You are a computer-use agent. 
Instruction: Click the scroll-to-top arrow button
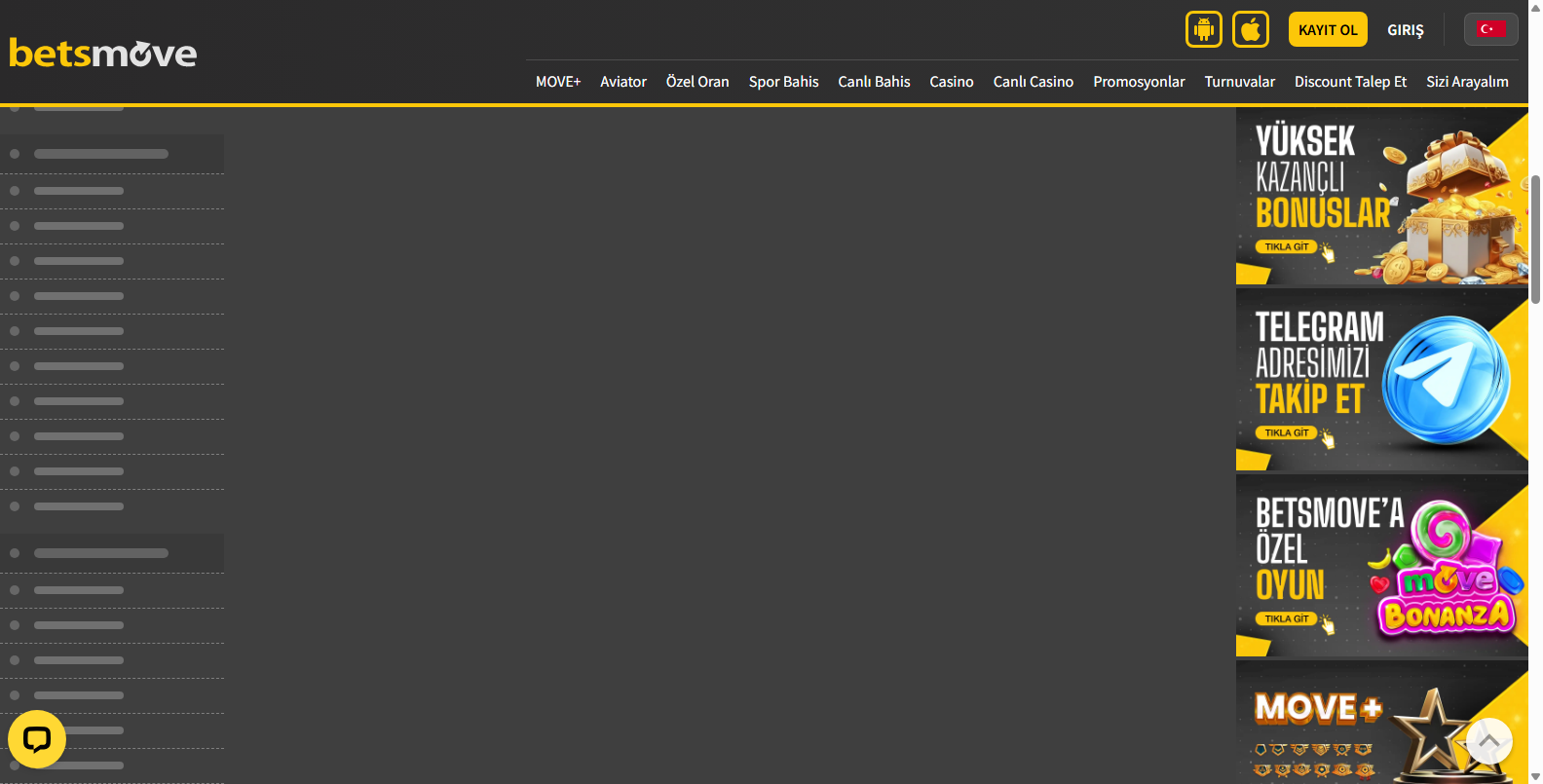1488,742
